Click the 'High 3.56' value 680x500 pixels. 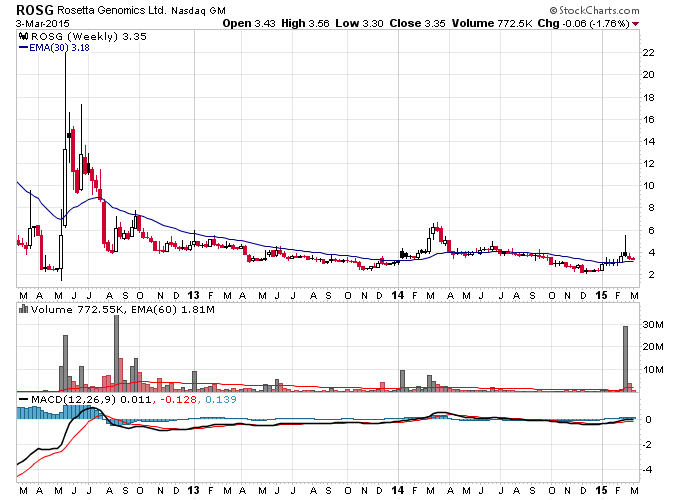click(x=305, y=23)
